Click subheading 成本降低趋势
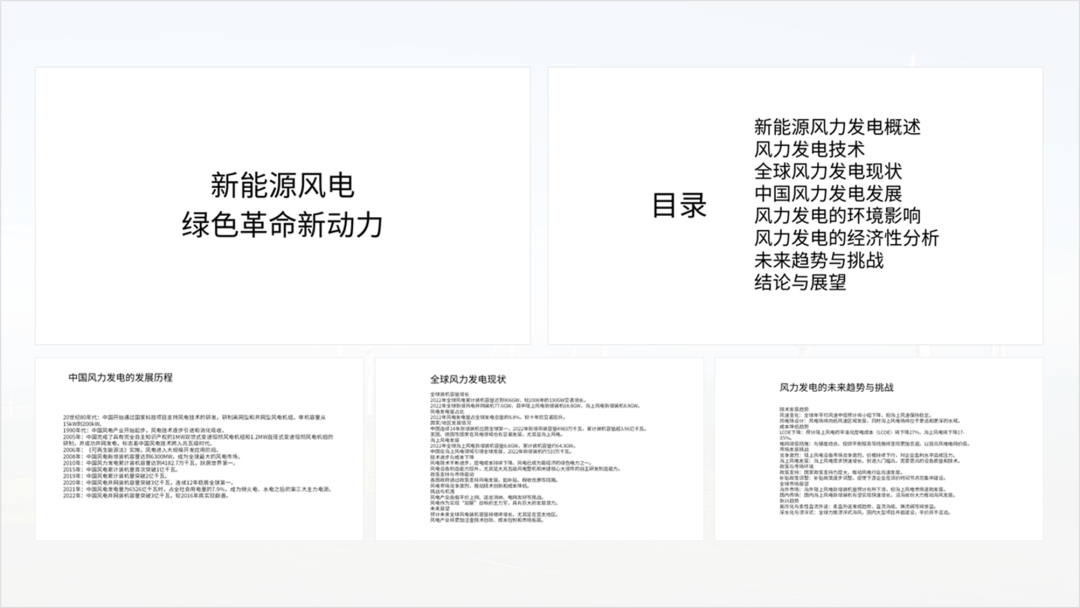Screen dimensions: 1080x608 point(794,426)
